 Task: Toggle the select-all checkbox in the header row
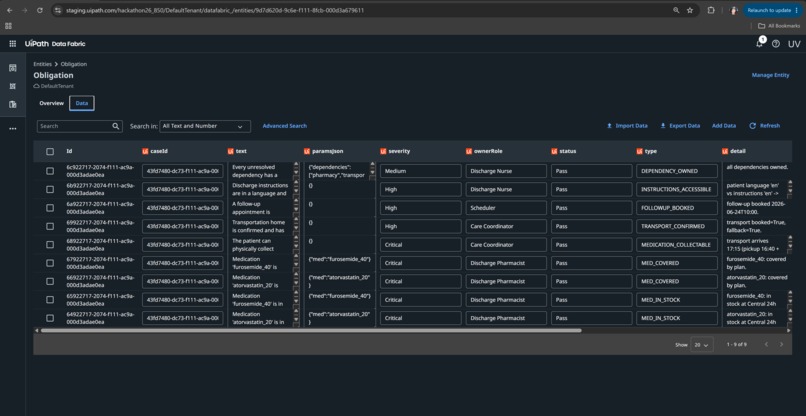[50, 151]
